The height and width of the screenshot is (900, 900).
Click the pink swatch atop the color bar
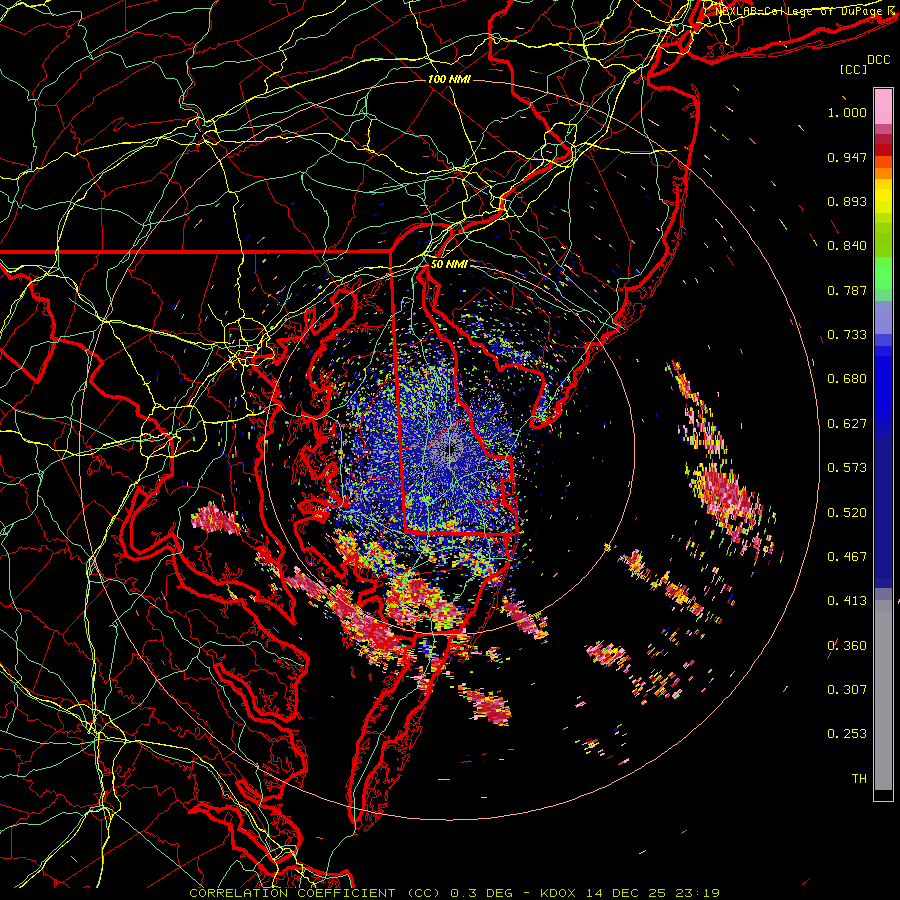(x=883, y=106)
